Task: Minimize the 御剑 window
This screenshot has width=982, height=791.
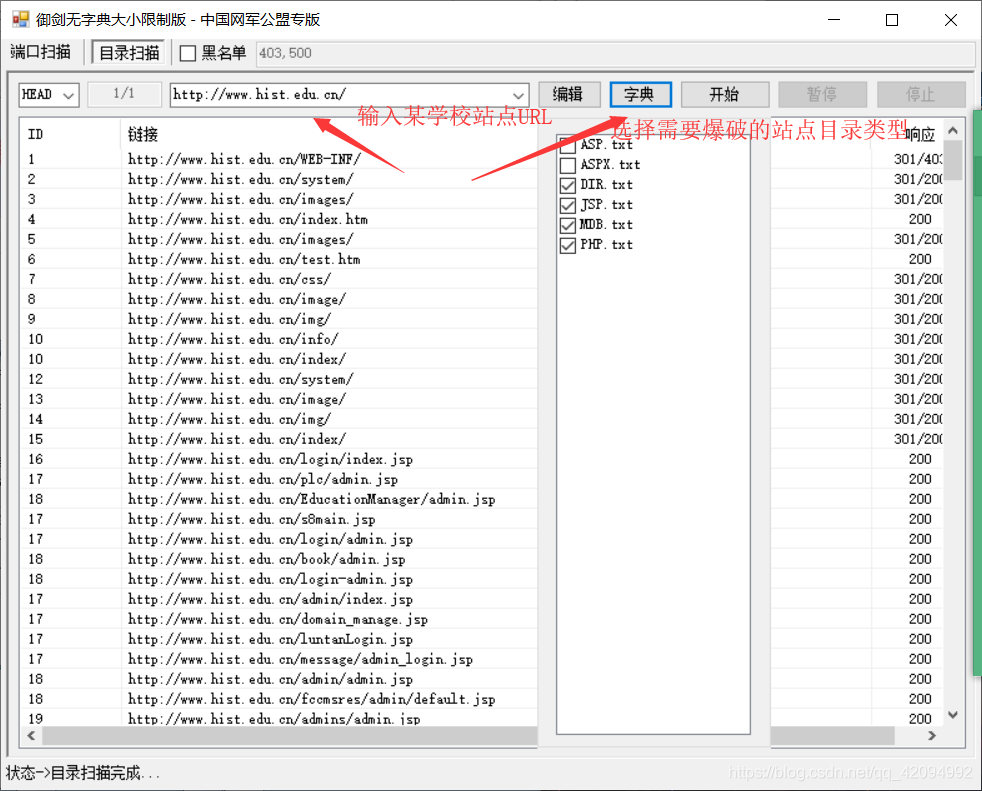Action: click(x=834, y=20)
